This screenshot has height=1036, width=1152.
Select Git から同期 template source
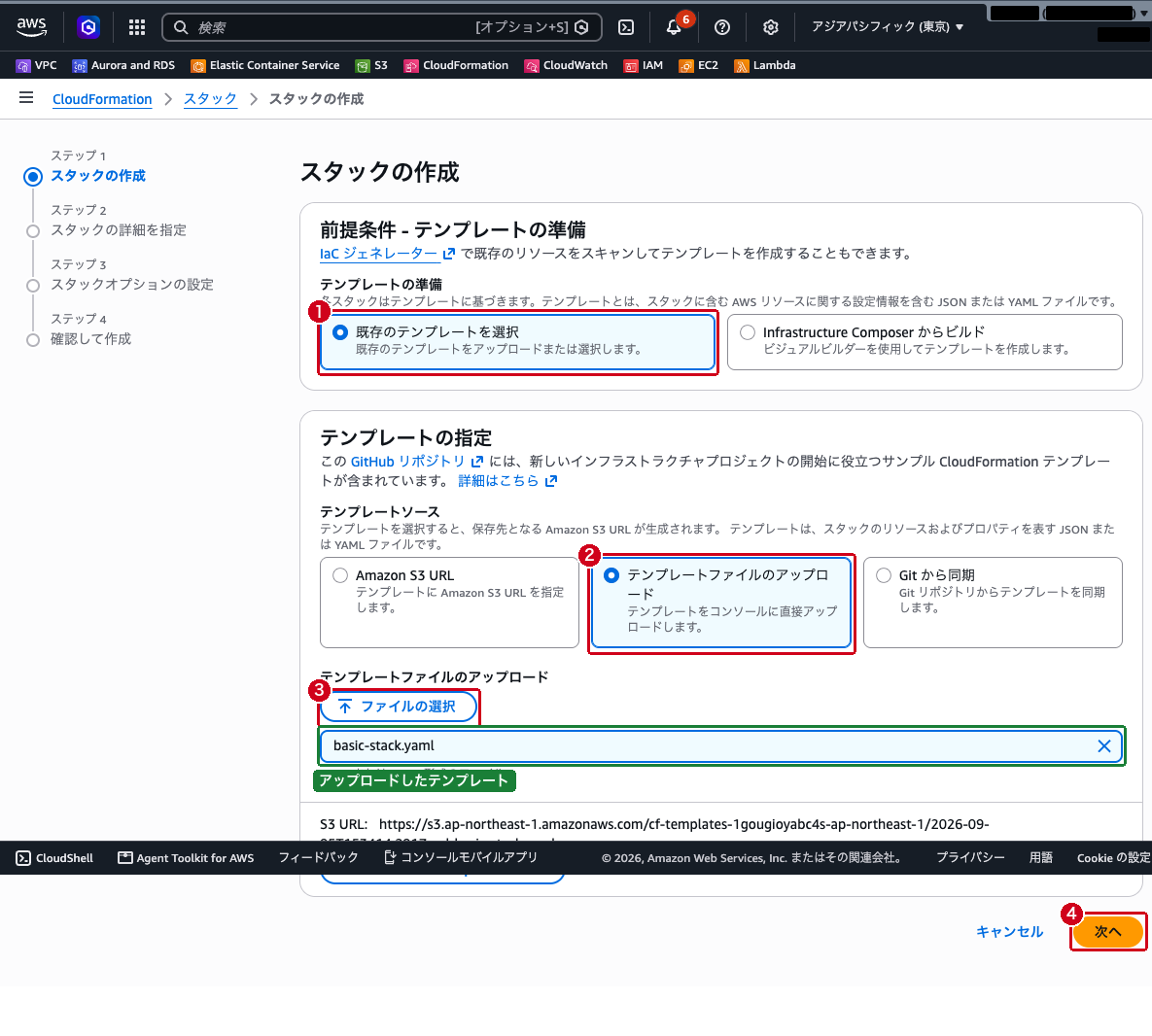click(993, 603)
